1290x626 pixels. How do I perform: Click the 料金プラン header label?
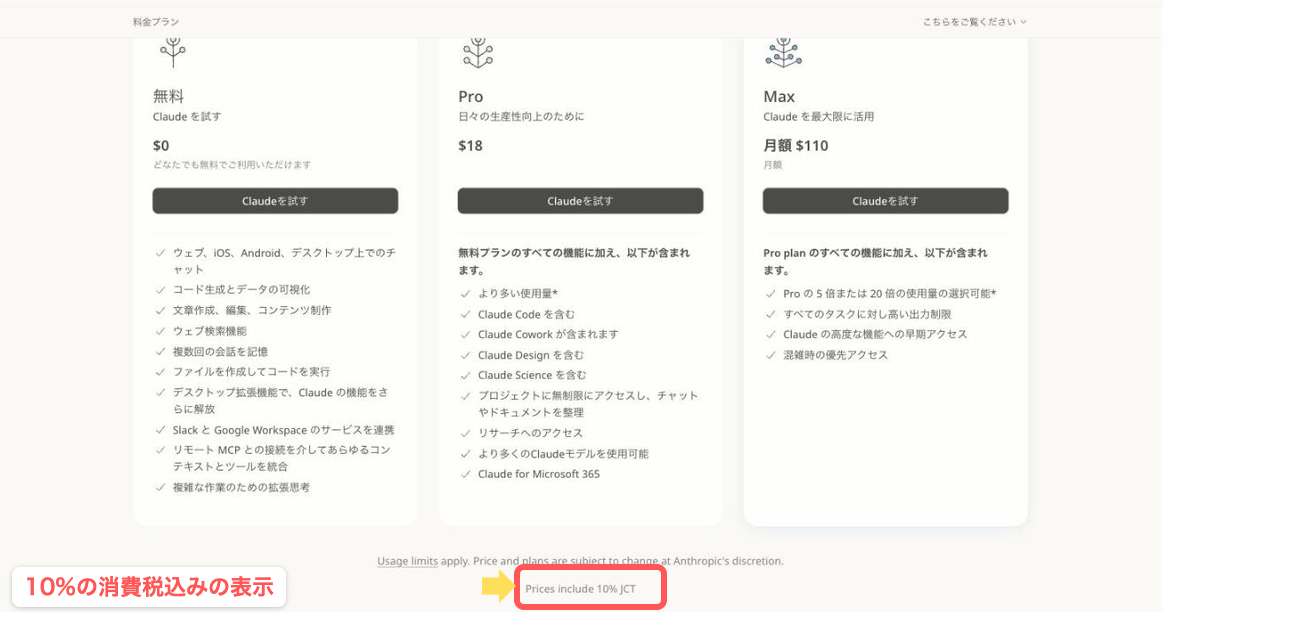tap(156, 22)
